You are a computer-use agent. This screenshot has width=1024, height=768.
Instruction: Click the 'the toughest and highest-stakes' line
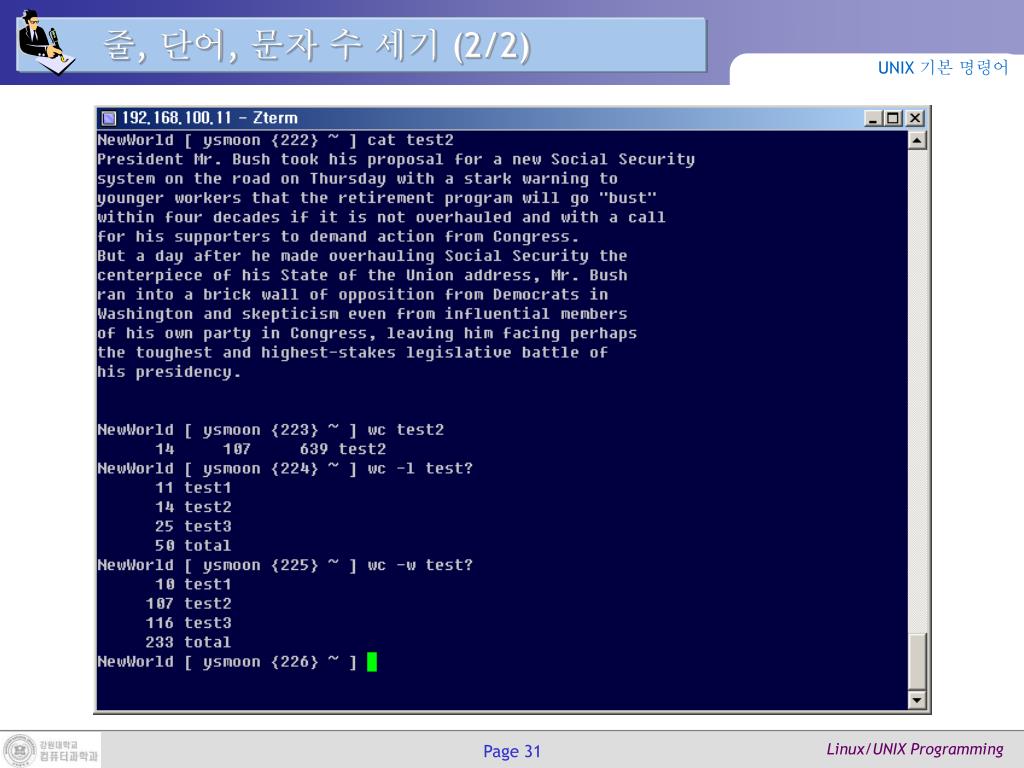[x=352, y=353]
